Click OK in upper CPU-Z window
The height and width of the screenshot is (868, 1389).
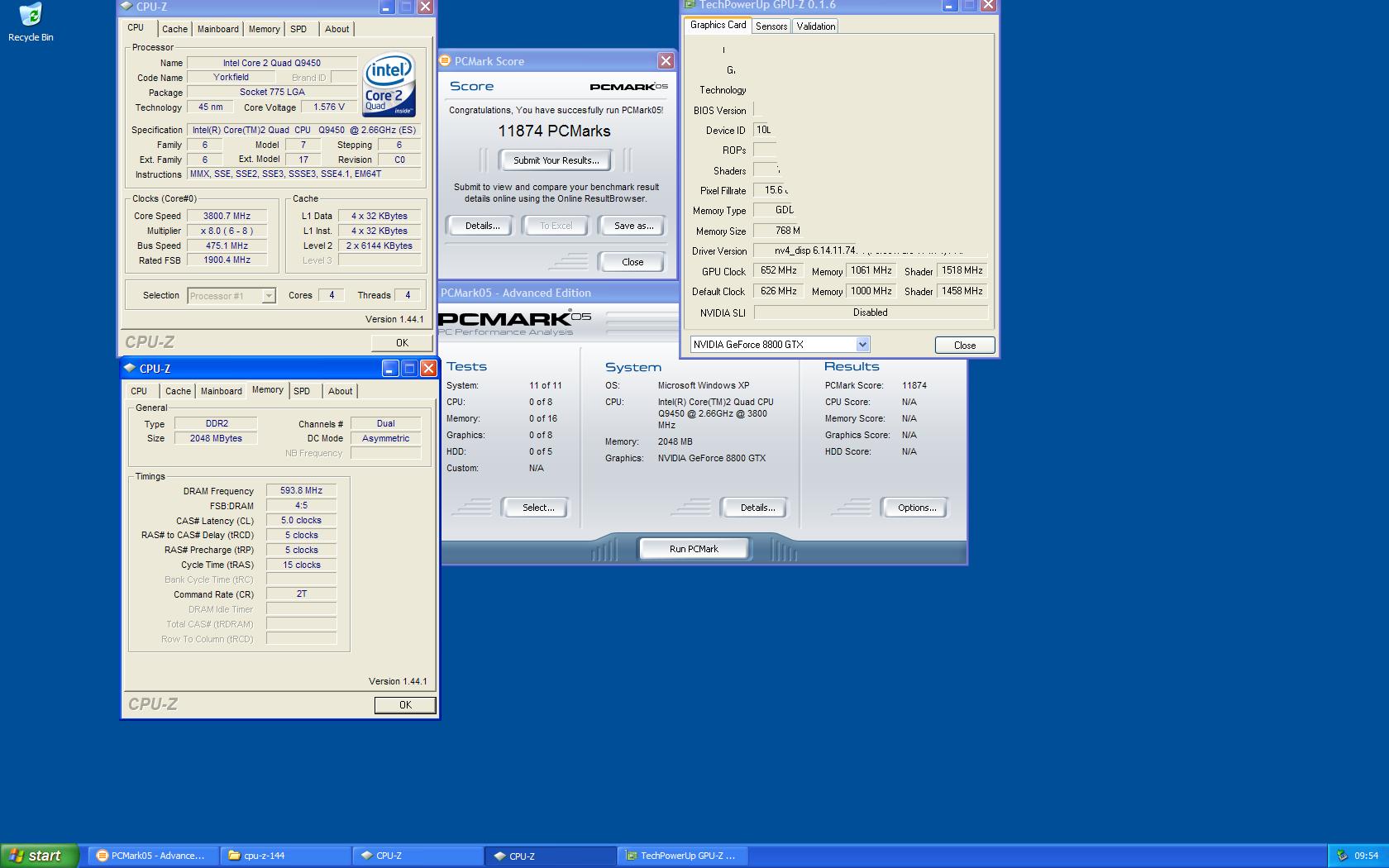pyautogui.click(x=402, y=342)
